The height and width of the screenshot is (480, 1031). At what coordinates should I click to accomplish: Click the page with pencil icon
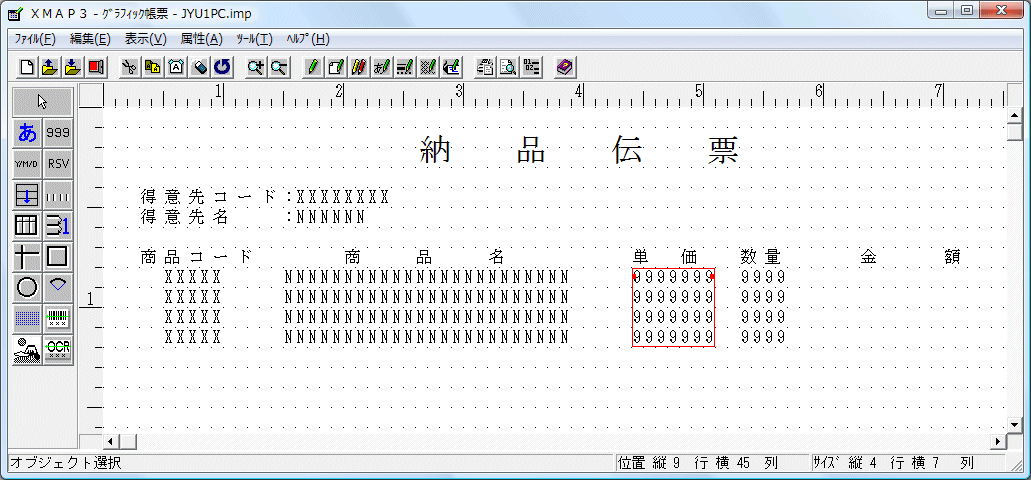[x=335, y=66]
